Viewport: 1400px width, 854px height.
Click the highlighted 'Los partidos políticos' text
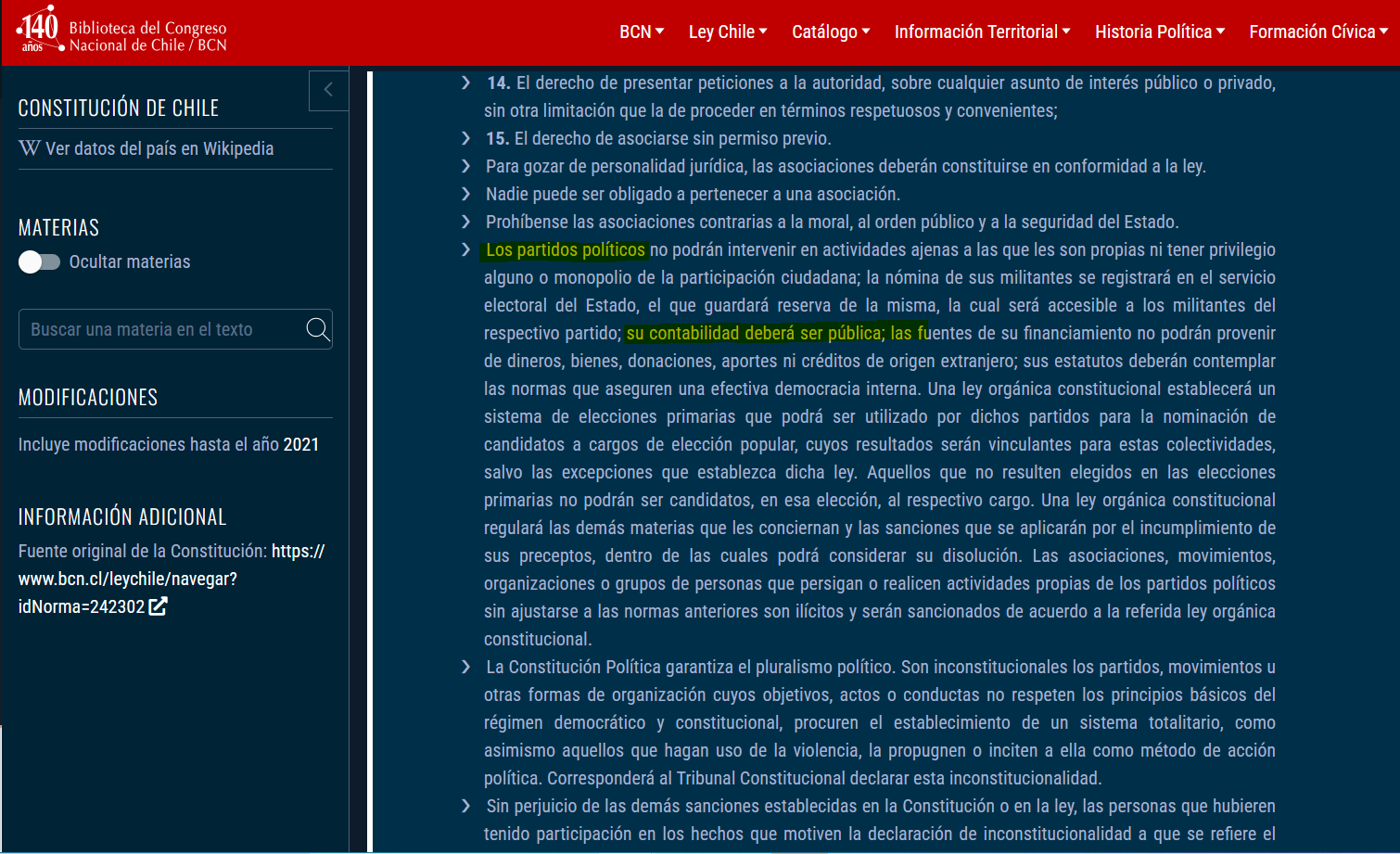[x=566, y=250]
